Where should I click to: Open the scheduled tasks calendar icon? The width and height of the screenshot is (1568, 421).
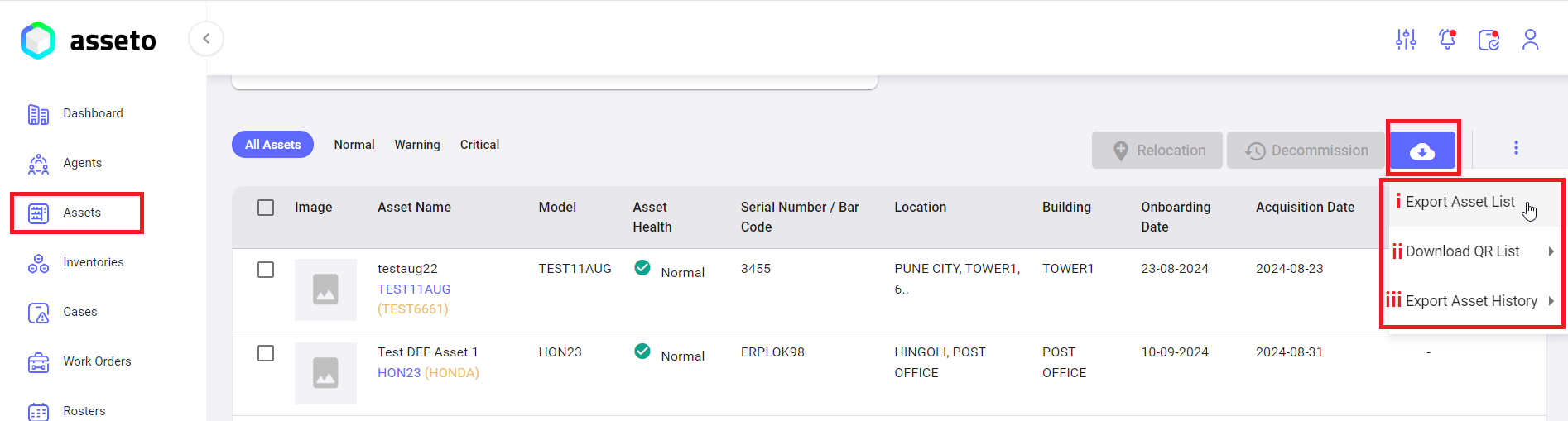tap(1489, 39)
